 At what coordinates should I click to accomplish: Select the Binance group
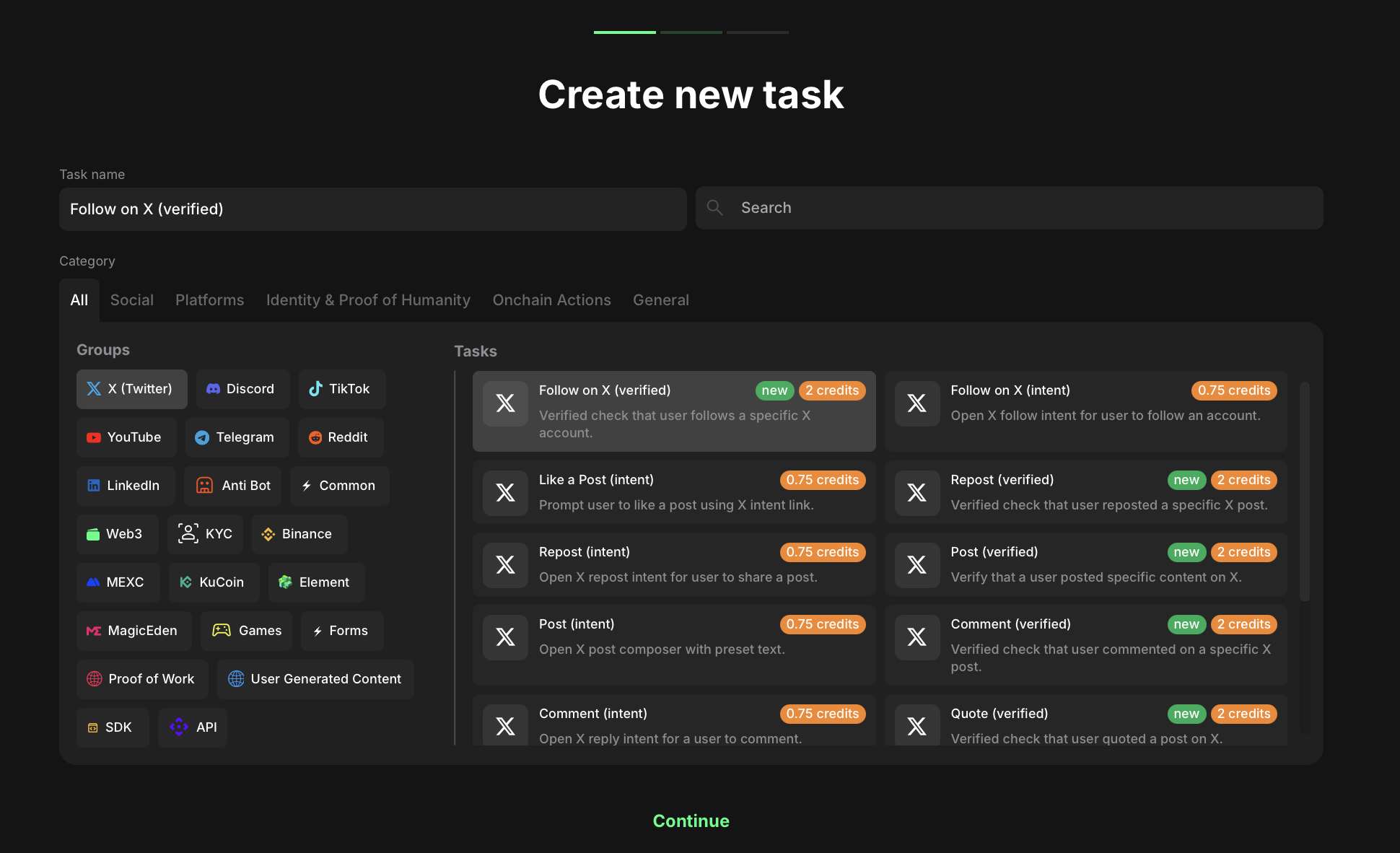(299, 534)
